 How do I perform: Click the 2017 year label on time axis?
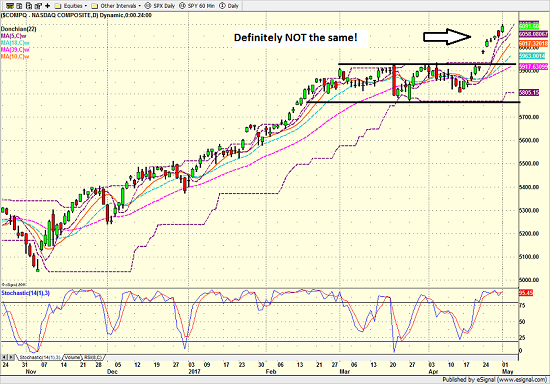click(194, 371)
